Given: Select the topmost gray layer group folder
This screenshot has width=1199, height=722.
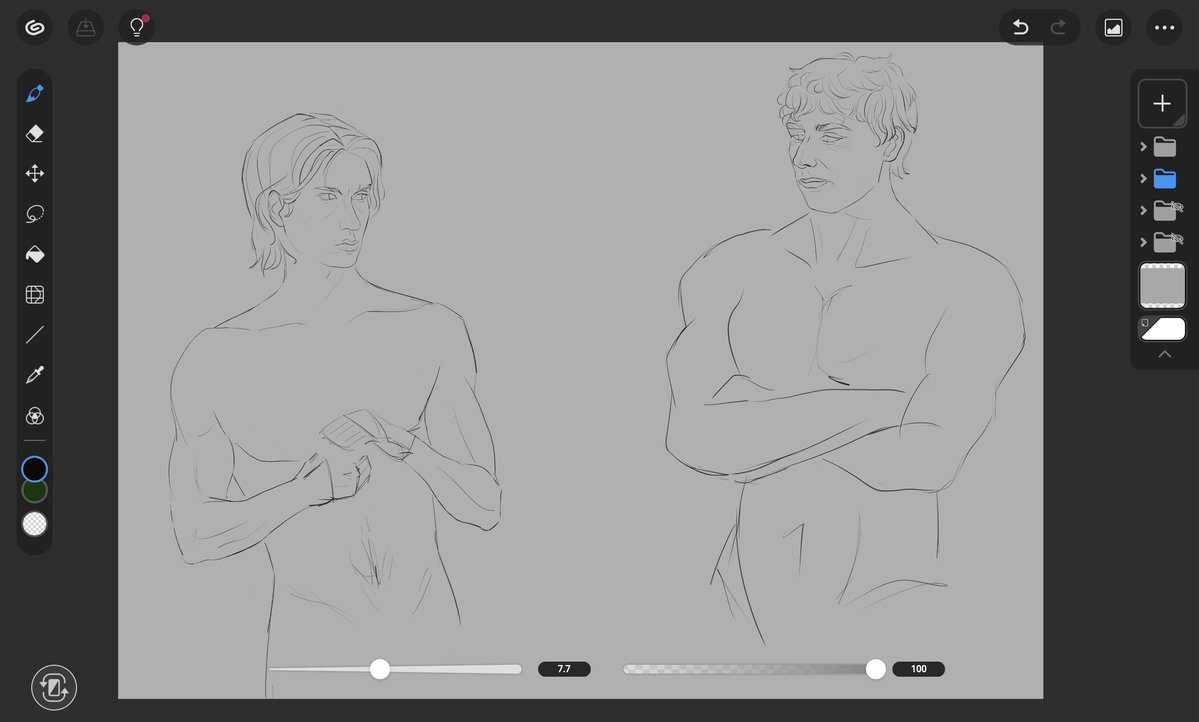Looking at the screenshot, I should tap(1165, 146).
